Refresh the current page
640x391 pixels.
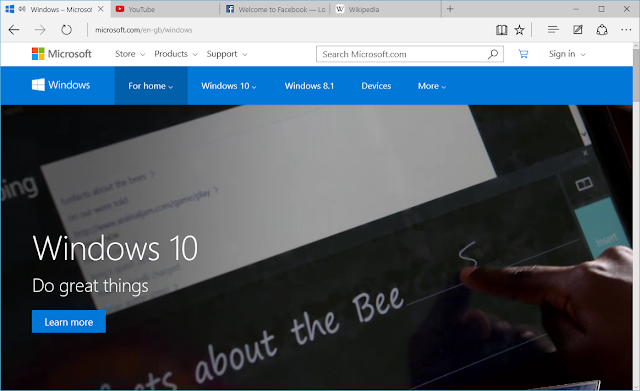click(66, 30)
